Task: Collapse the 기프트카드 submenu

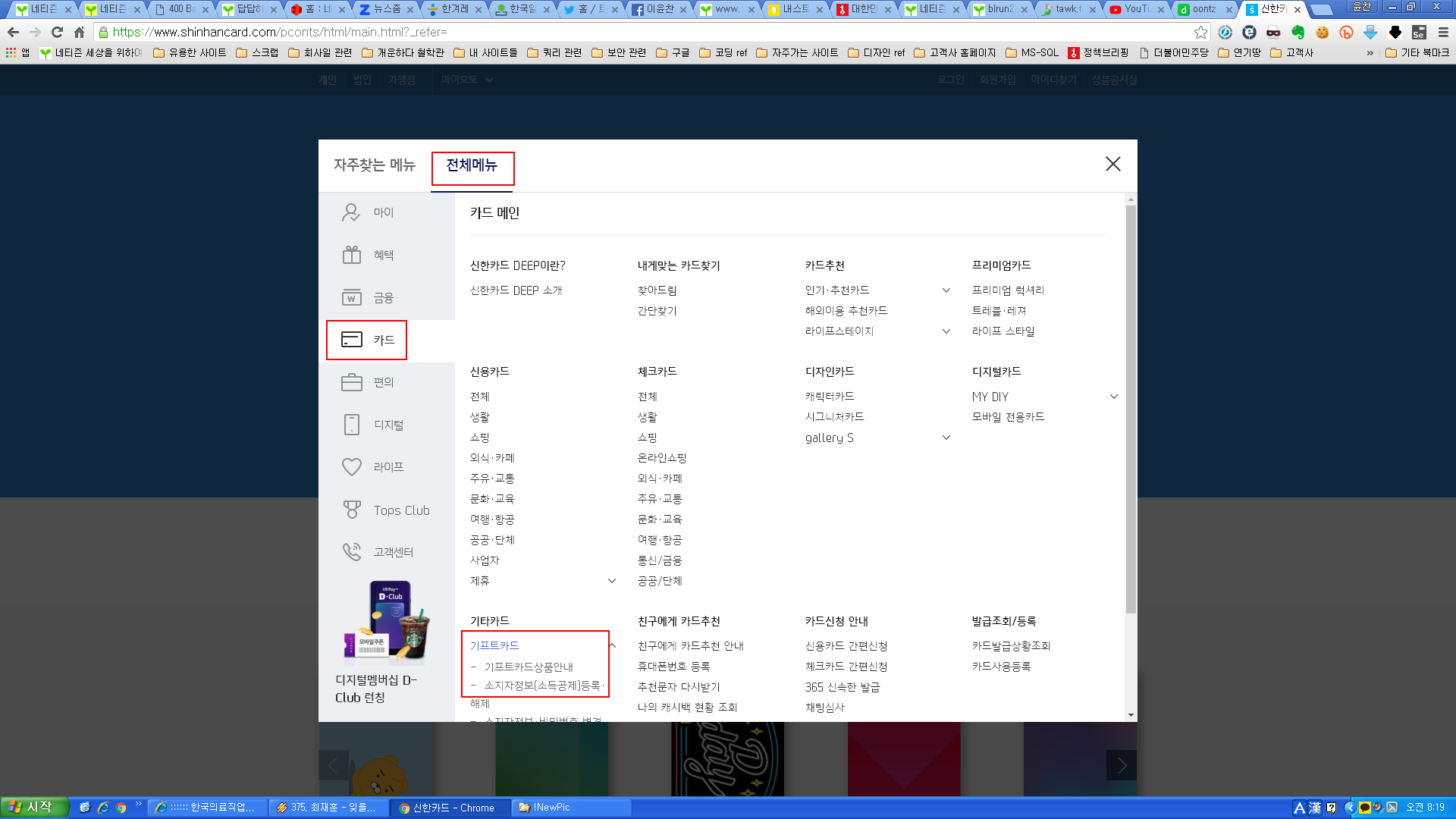Action: pyautogui.click(x=612, y=646)
